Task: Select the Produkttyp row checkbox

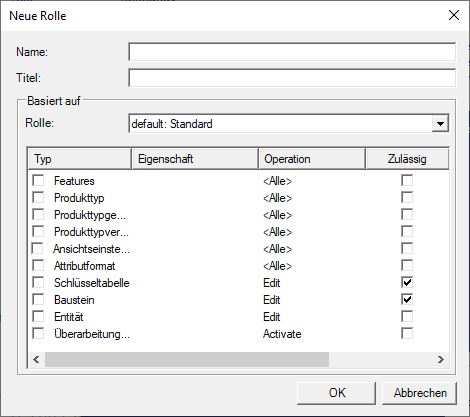Action: tap(38, 198)
